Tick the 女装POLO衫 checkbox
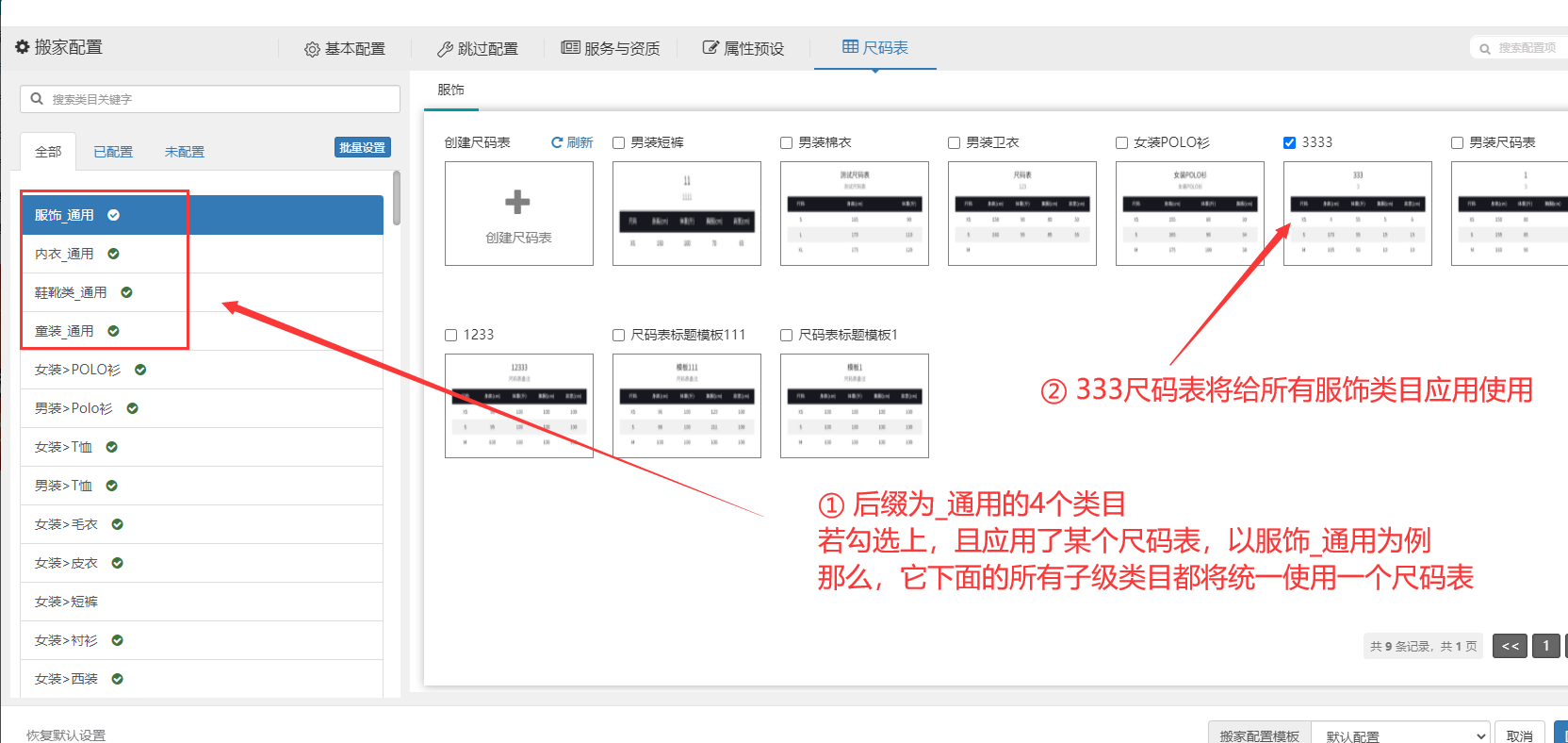The image size is (1568, 743). (x=1121, y=142)
